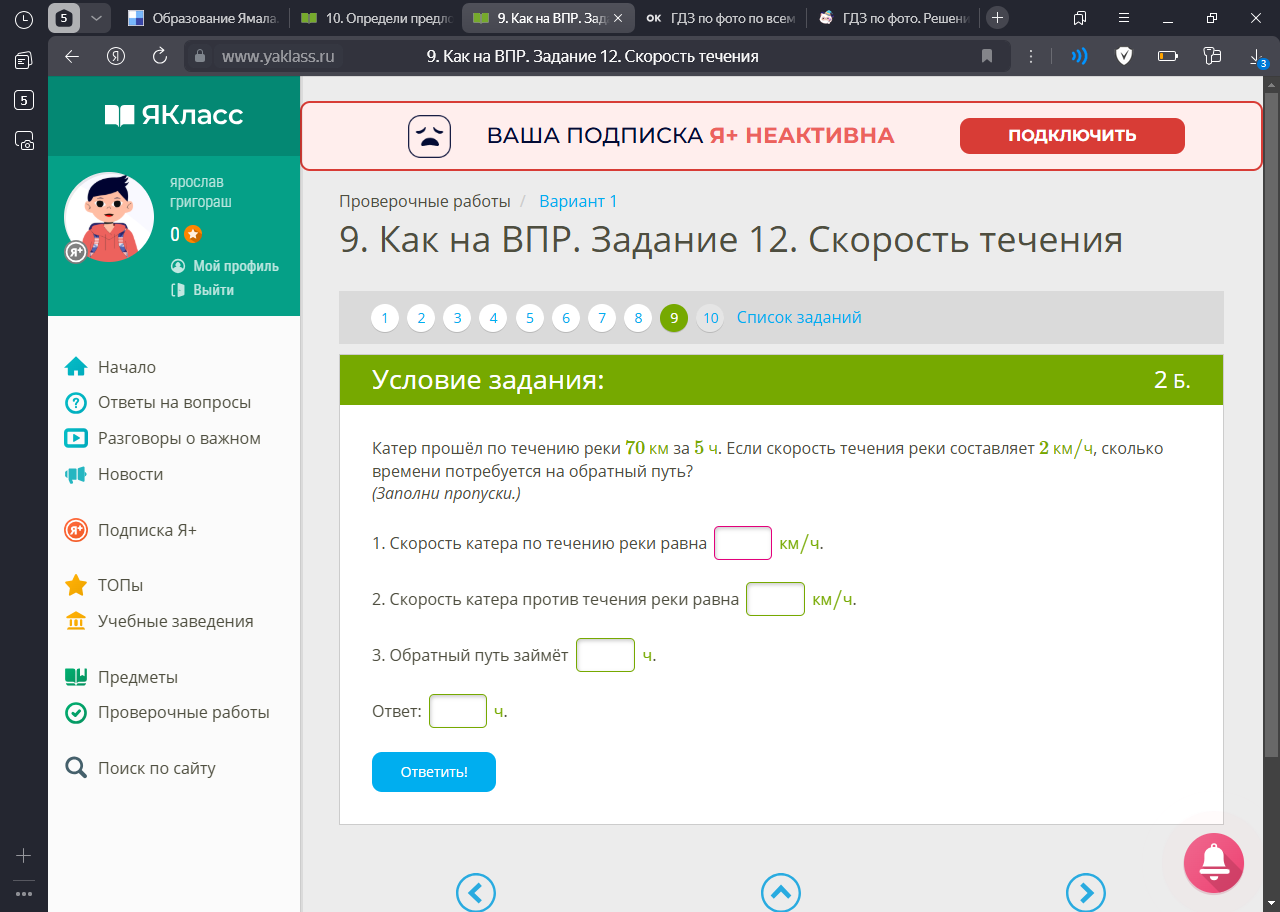Open the ЯКласс logo home link
The width and height of the screenshot is (1280, 912).
[174, 115]
